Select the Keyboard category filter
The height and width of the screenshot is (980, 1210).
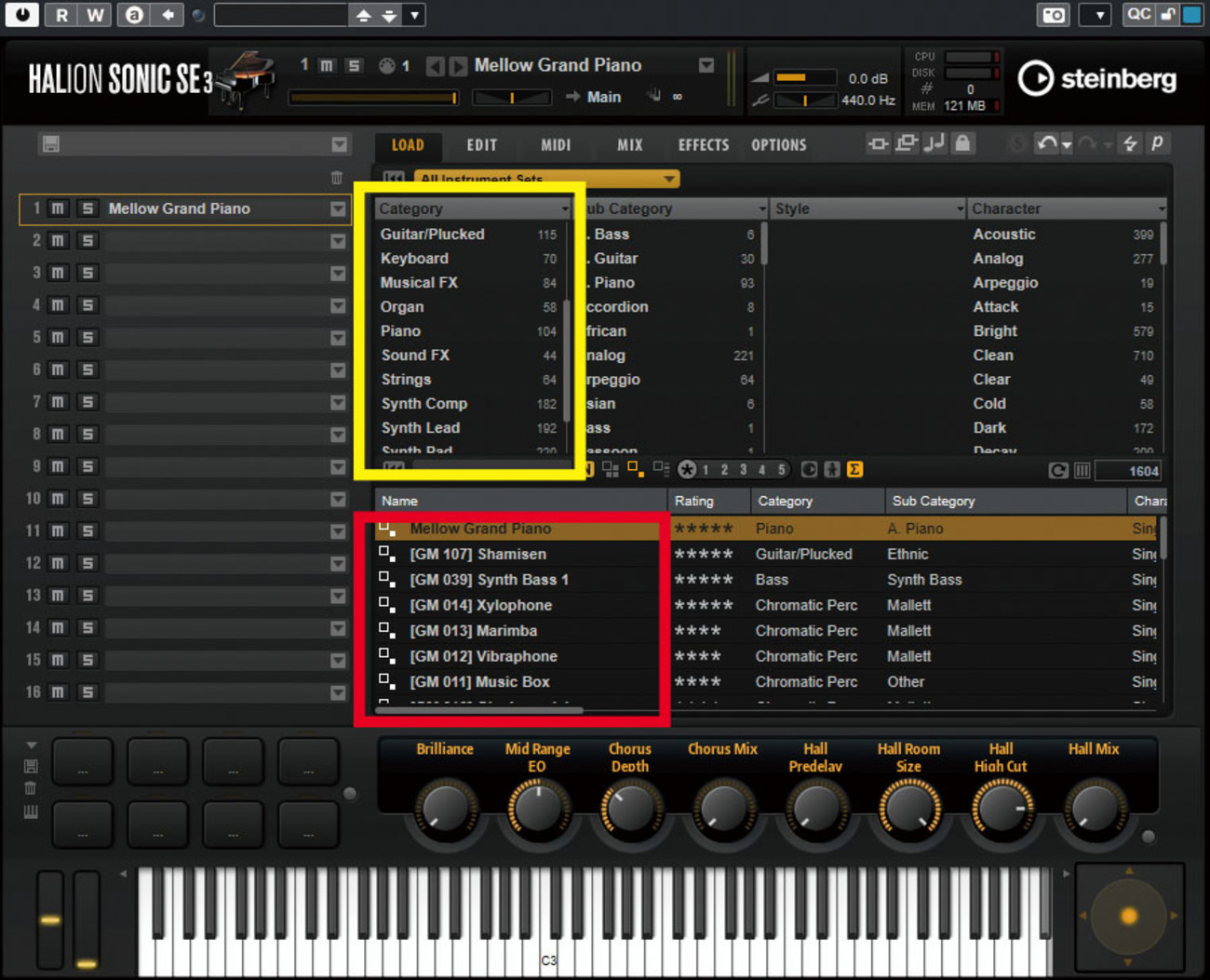point(468,259)
